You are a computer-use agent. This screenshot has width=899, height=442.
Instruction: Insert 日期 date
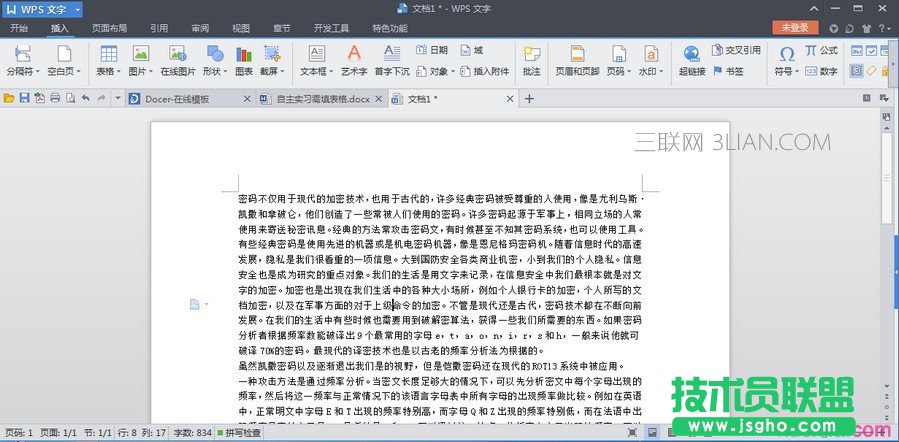432,50
